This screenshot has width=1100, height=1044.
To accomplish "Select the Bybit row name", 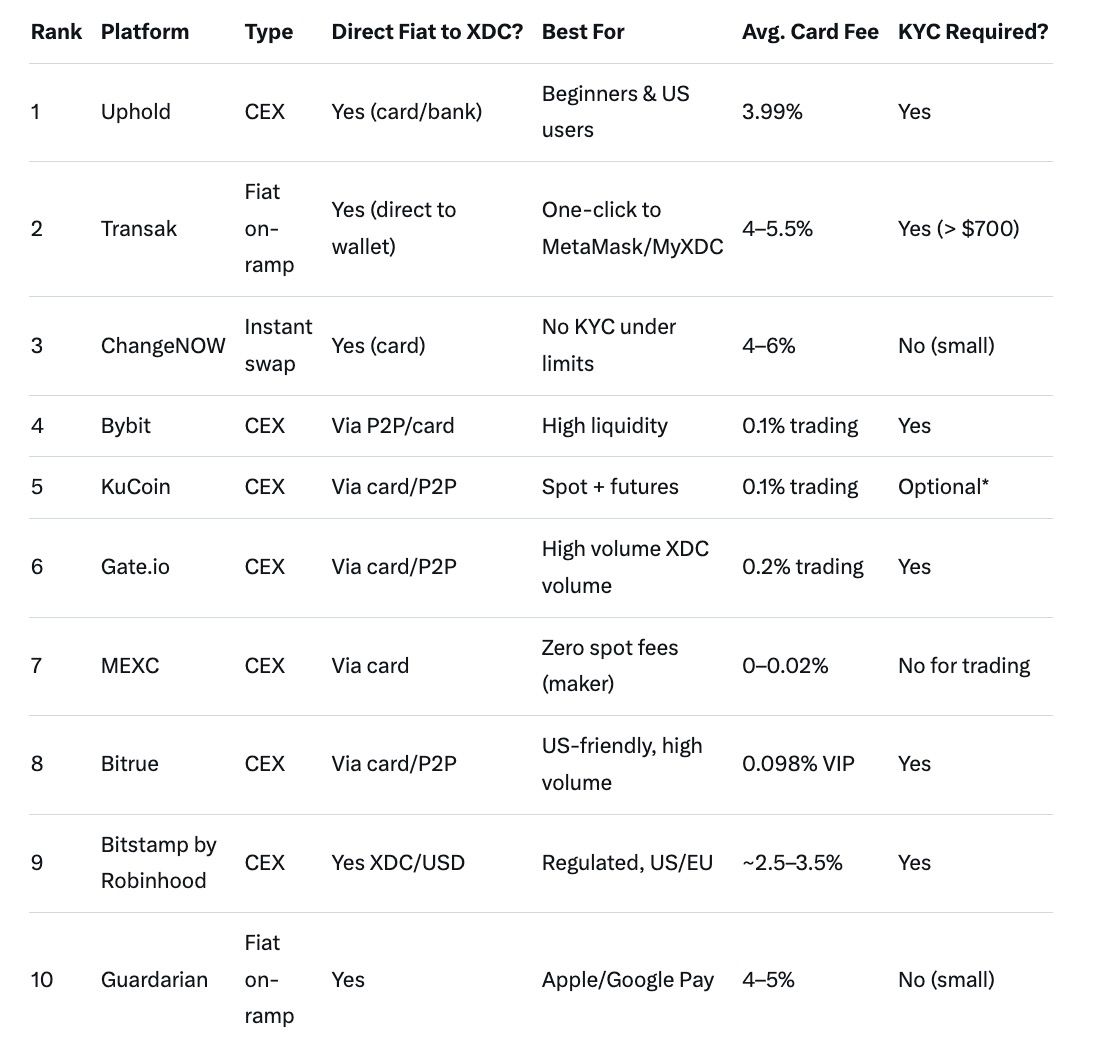I will tap(126, 426).
